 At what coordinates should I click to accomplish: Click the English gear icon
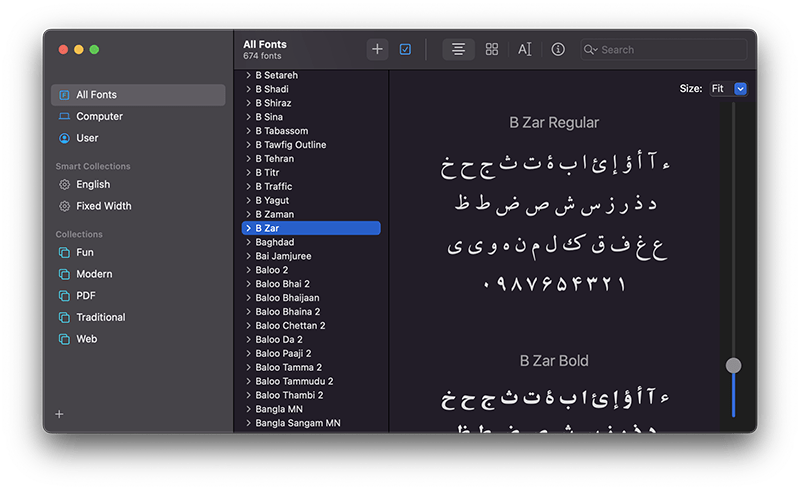click(64, 184)
